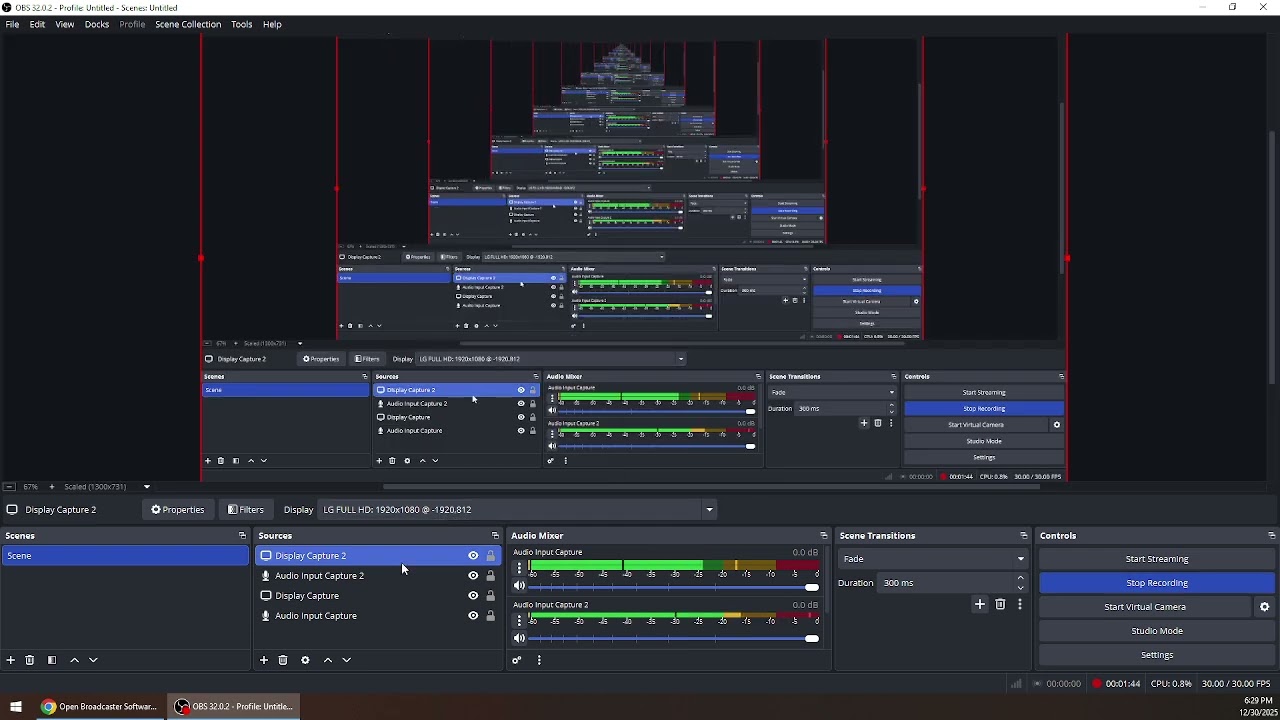Viewport: 1280px width, 720px height.
Task: Add configurable transition plus icon
Action: tap(980, 604)
